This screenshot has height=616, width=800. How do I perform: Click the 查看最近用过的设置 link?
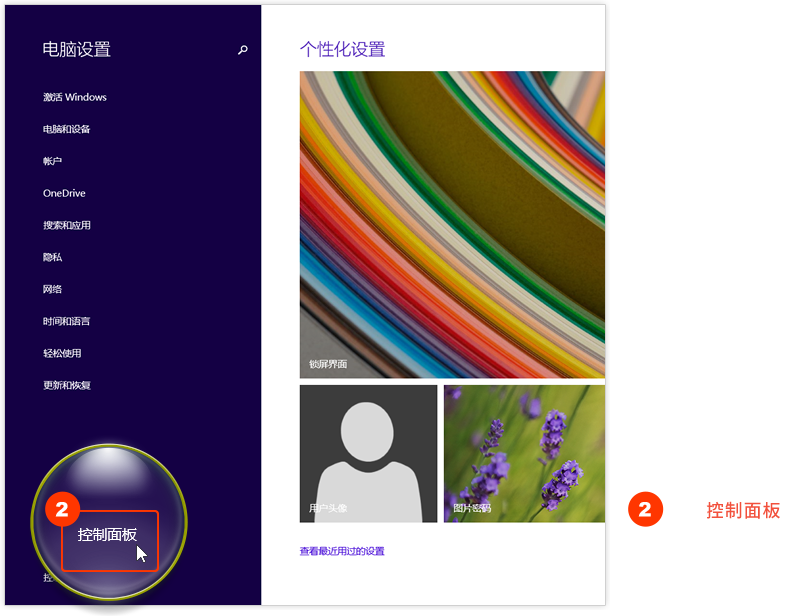point(342,551)
